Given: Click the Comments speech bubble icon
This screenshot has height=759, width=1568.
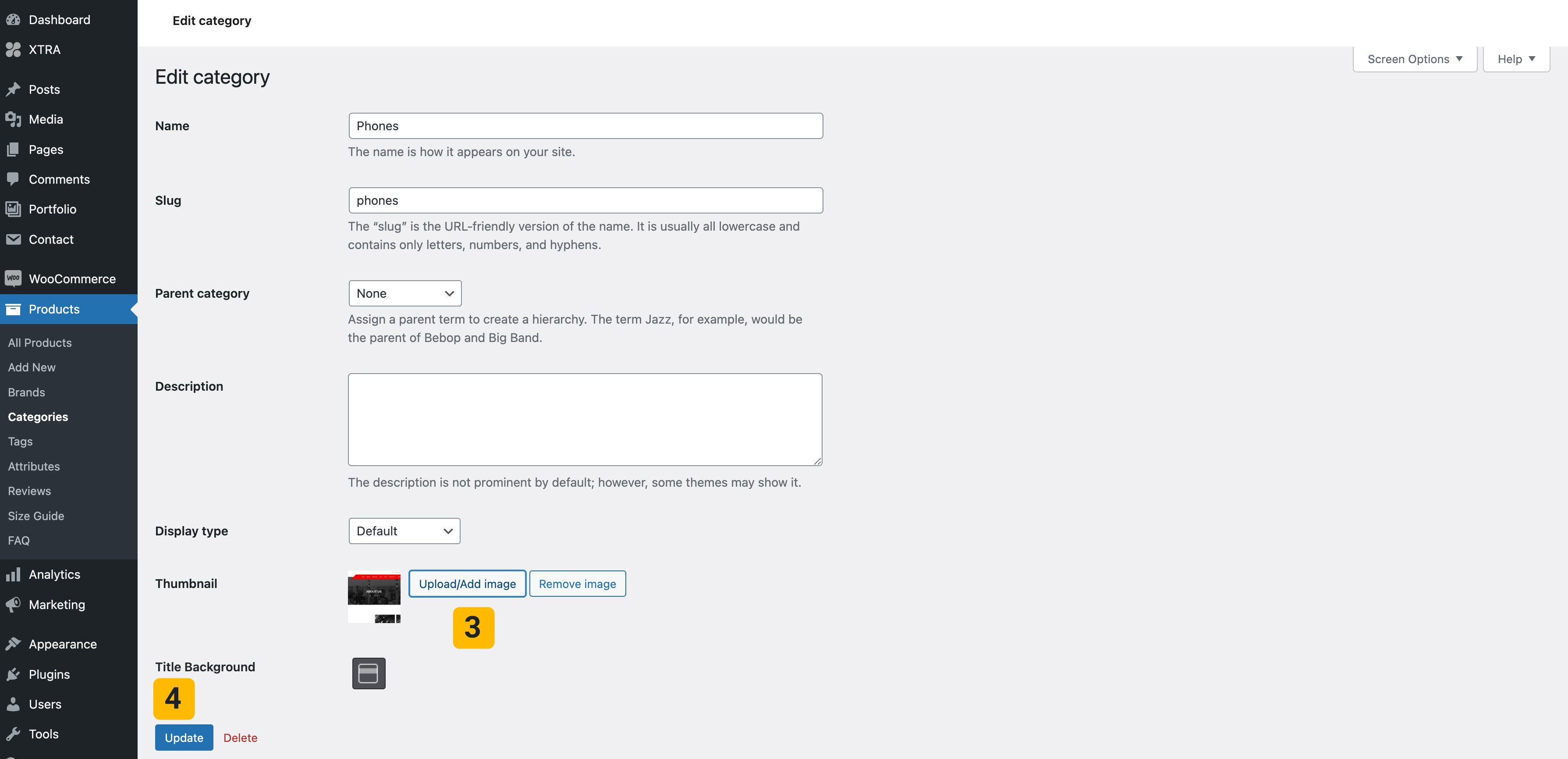Looking at the screenshot, I should 13,179.
